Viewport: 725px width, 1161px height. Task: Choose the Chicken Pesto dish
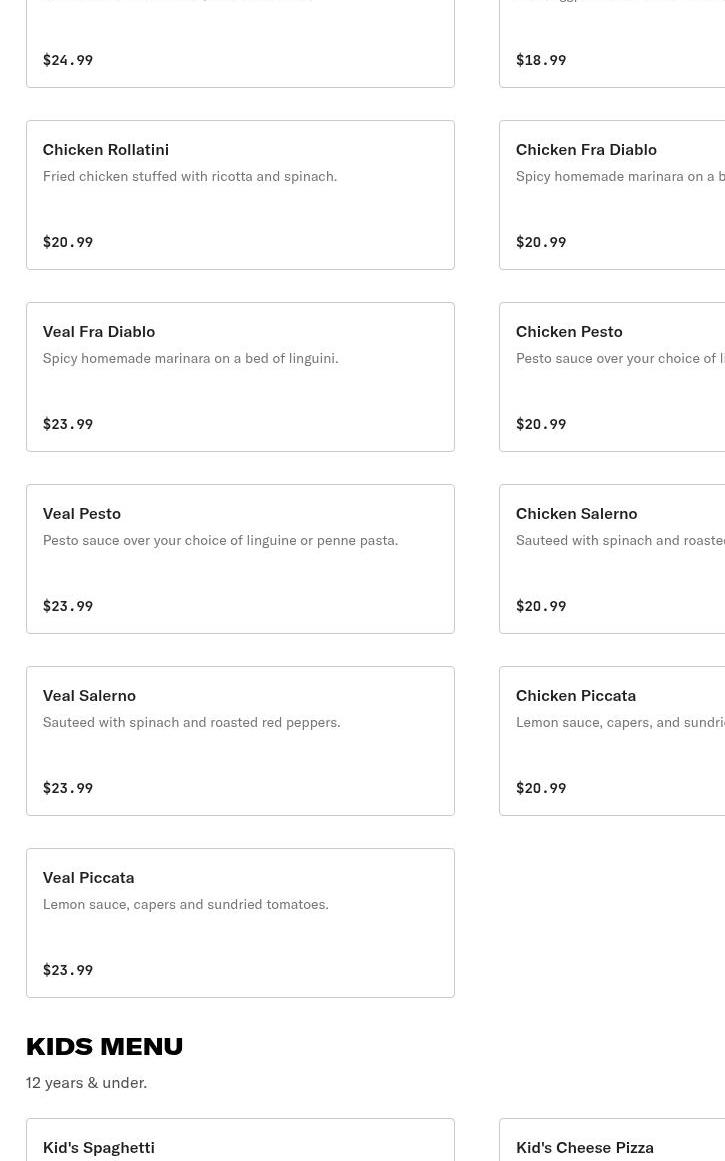[x=612, y=377]
